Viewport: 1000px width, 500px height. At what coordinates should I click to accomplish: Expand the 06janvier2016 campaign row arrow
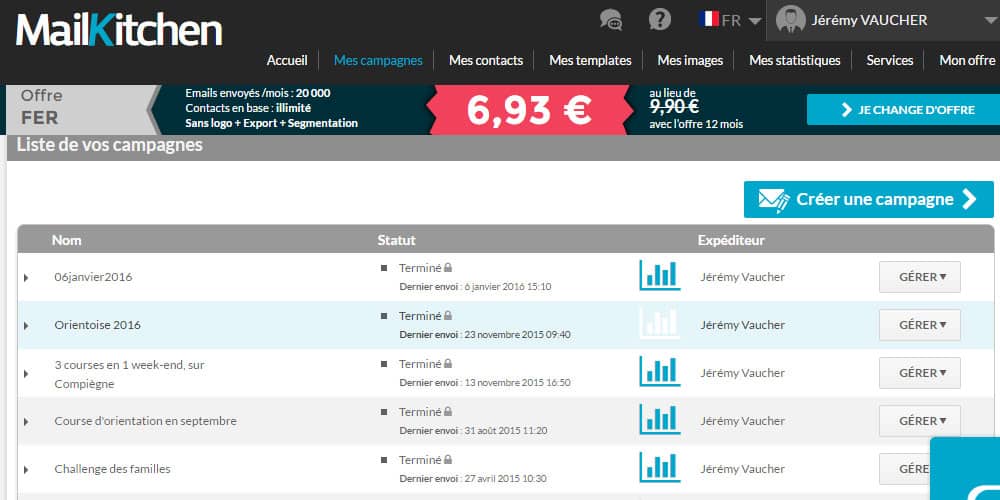coord(26,277)
